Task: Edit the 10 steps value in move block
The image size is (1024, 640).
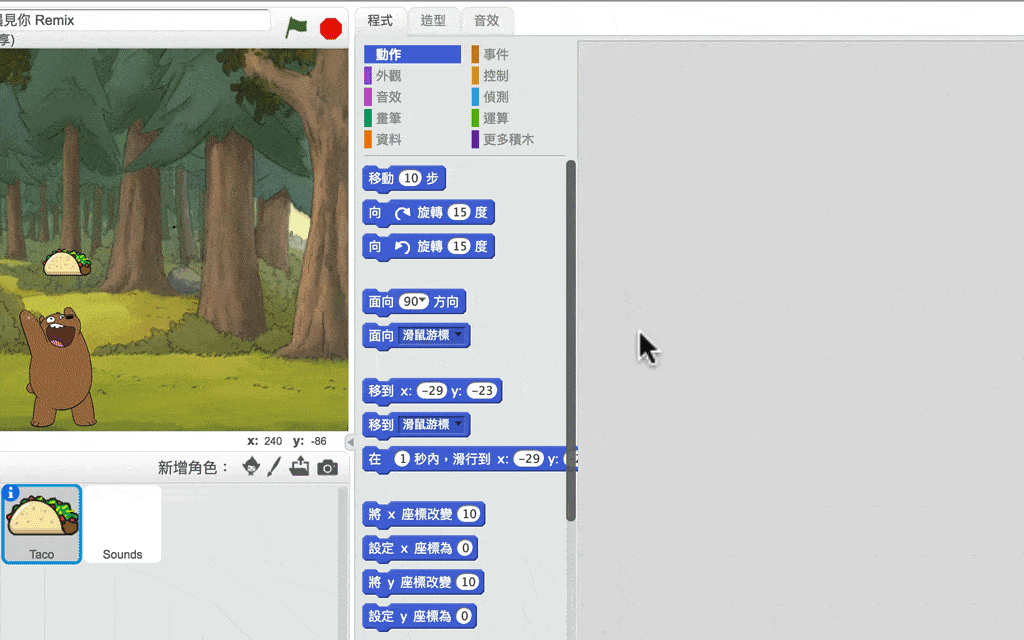Action: click(411, 178)
